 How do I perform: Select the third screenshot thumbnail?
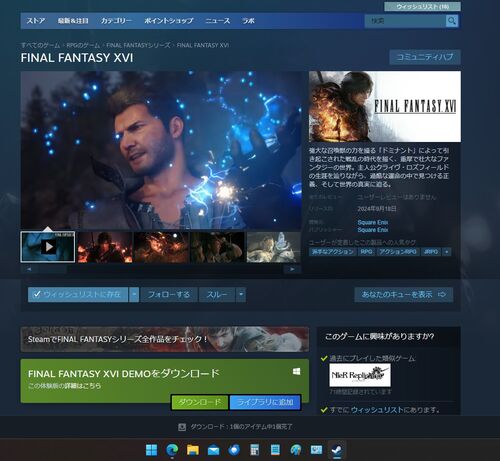tap(161, 247)
